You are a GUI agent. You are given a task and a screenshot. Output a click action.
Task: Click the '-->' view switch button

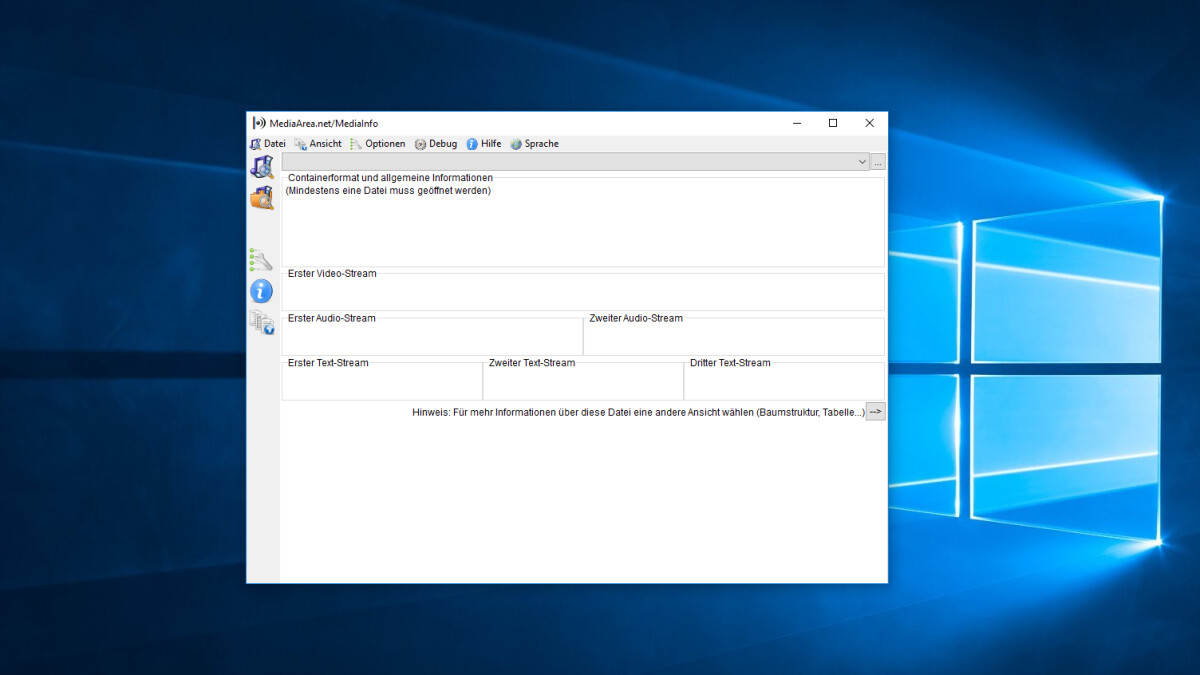pos(875,412)
